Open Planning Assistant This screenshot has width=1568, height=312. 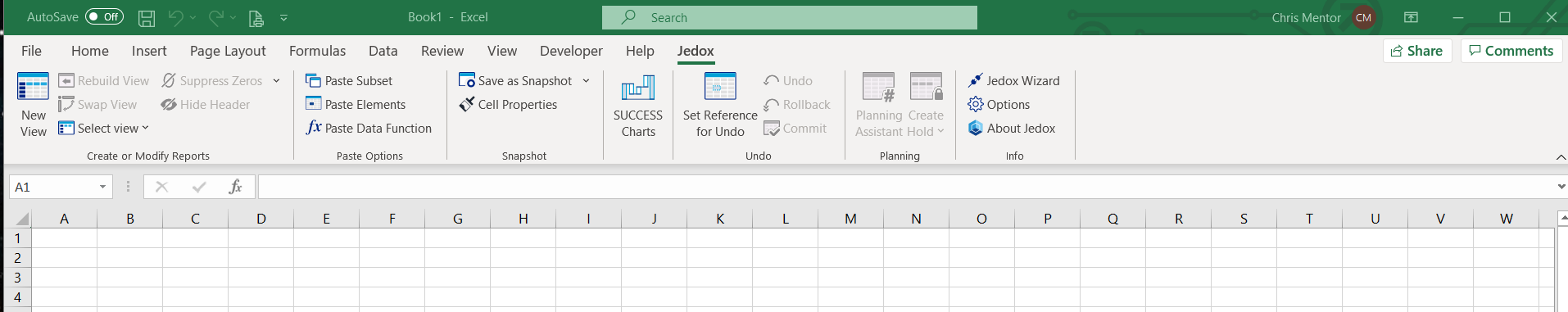tap(878, 105)
